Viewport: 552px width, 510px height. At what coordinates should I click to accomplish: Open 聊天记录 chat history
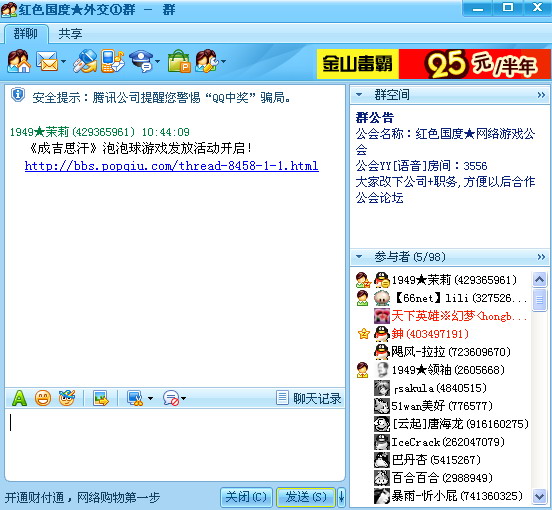309,398
